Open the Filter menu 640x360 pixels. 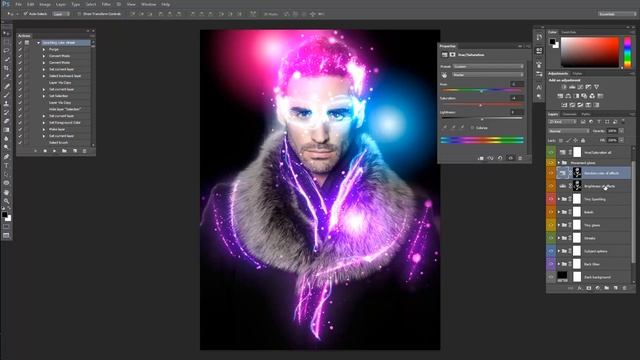point(106,4)
